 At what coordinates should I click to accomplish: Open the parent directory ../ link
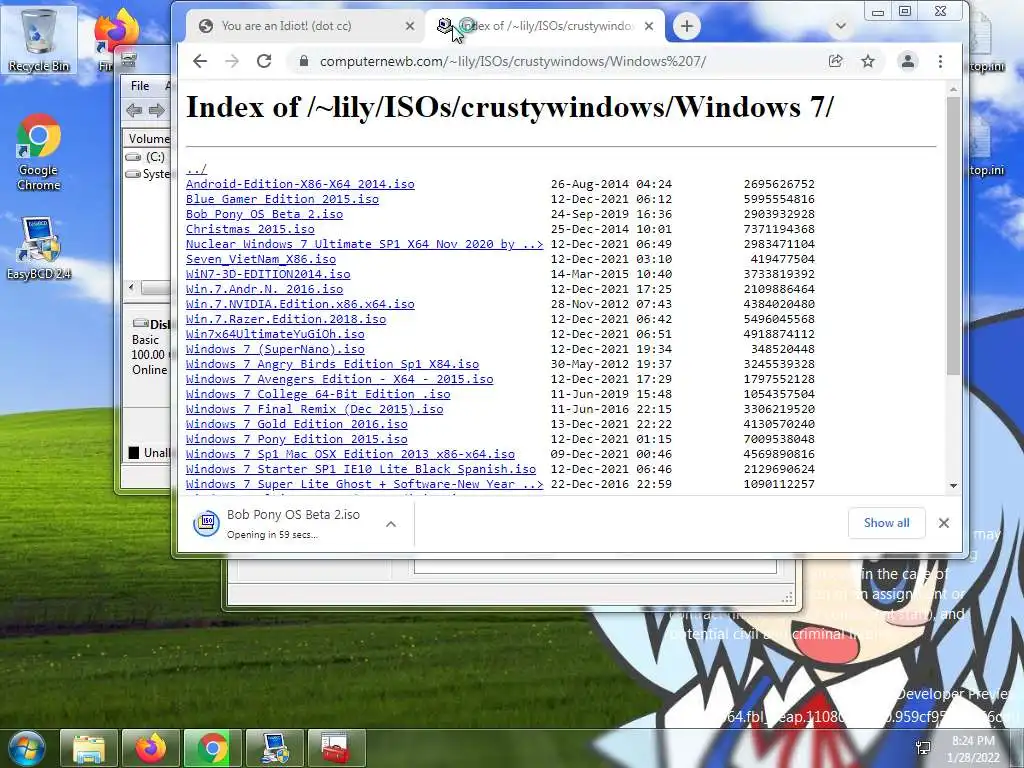(x=196, y=169)
